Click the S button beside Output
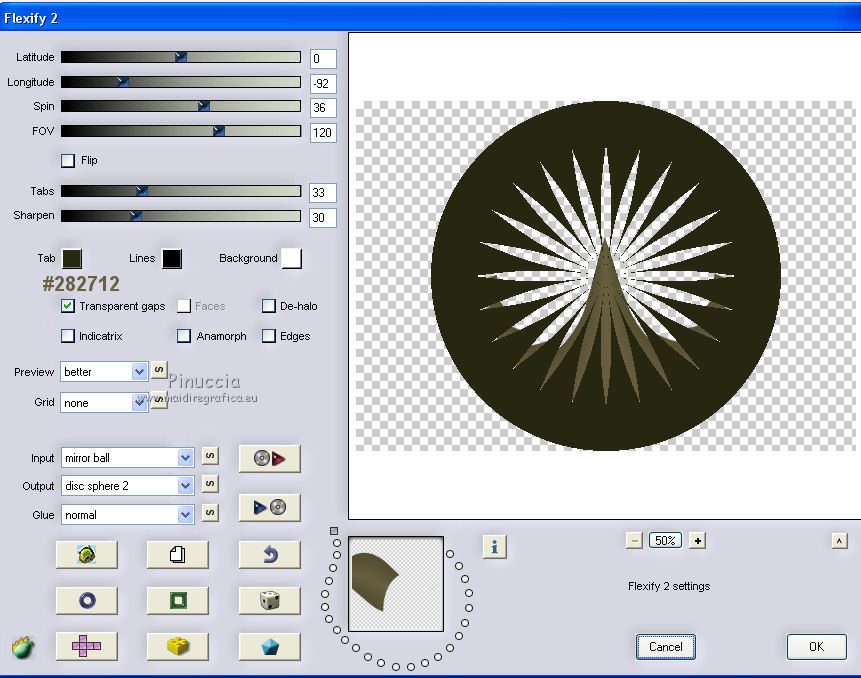 pos(210,484)
